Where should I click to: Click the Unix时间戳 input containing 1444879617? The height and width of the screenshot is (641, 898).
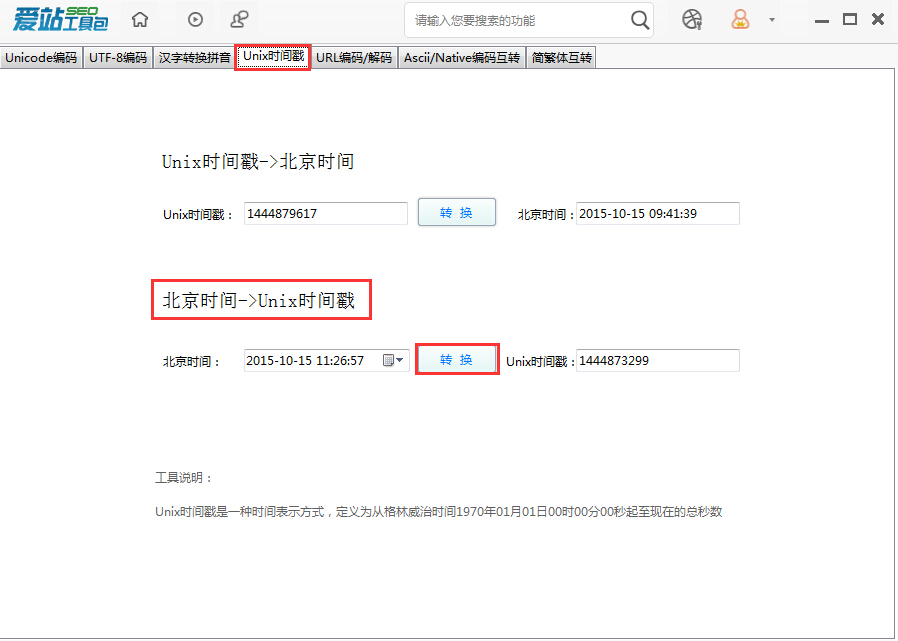tap(324, 213)
